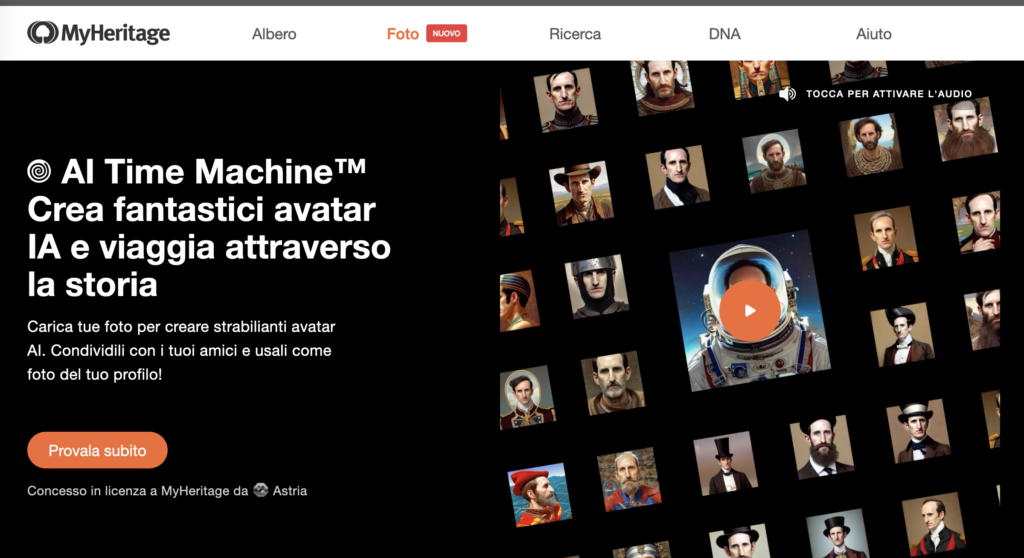
Task: Click 'Tocca per attivare l'audio' text
Action: tap(889, 93)
